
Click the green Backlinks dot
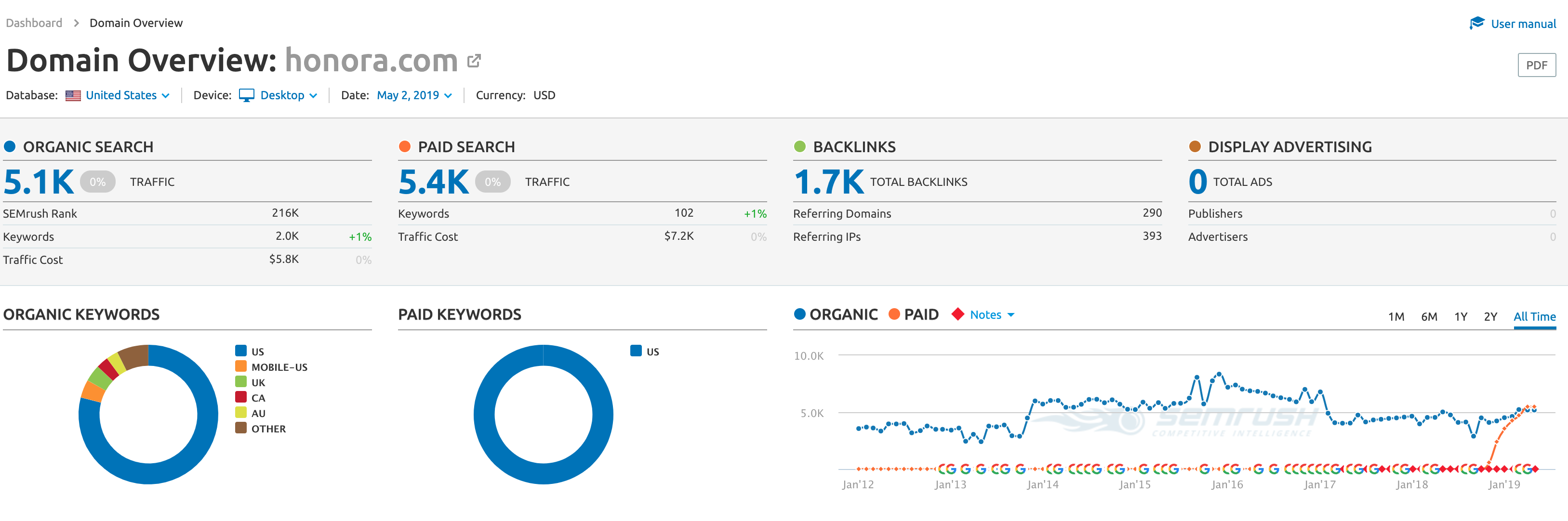(800, 146)
